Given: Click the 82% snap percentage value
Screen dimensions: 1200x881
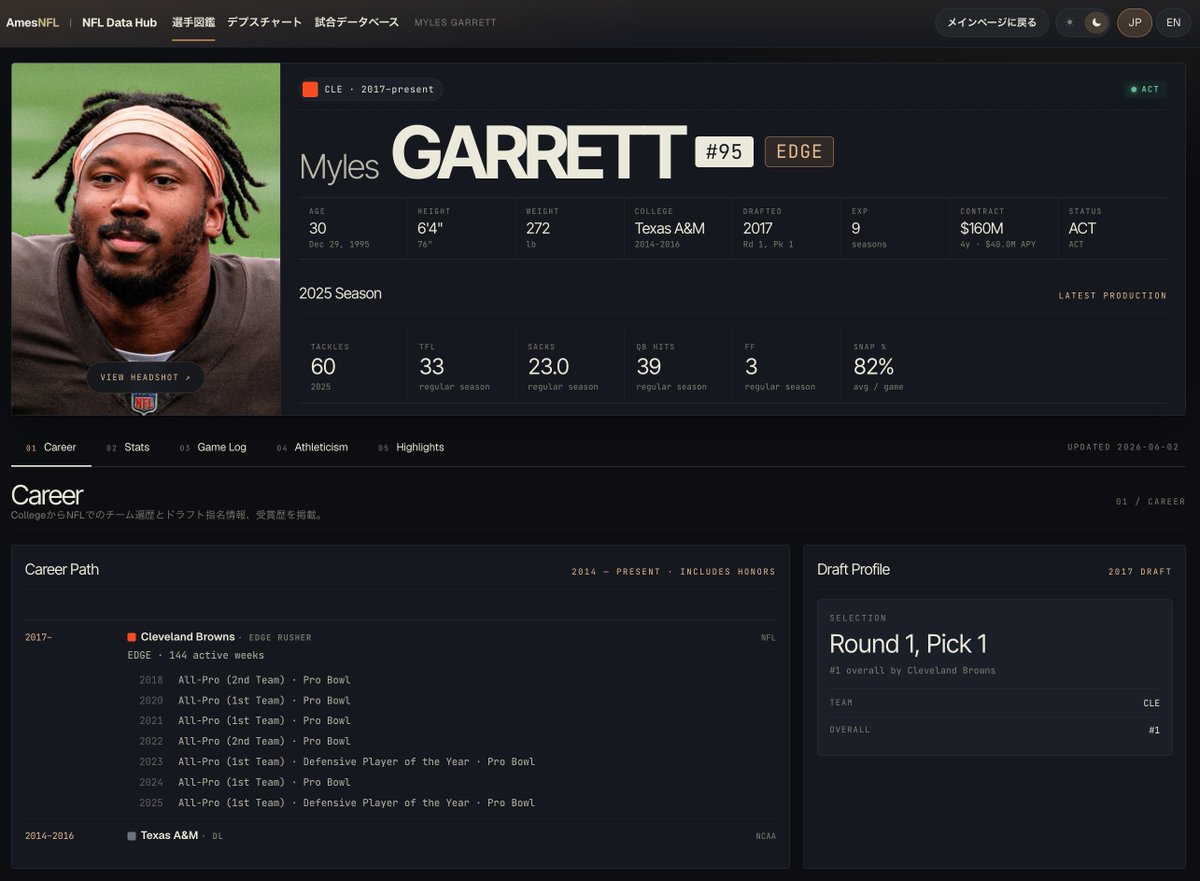Looking at the screenshot, I should (x=873, y=367).
